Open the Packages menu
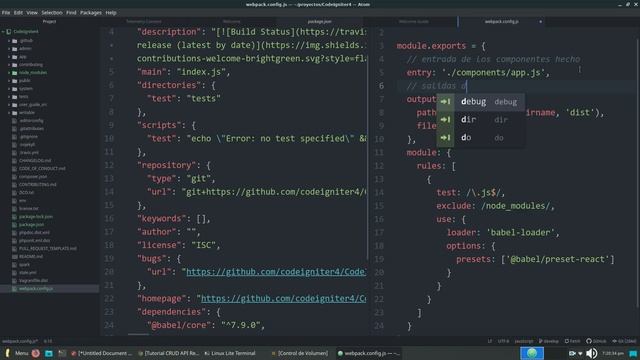 [x=91, y=13]
